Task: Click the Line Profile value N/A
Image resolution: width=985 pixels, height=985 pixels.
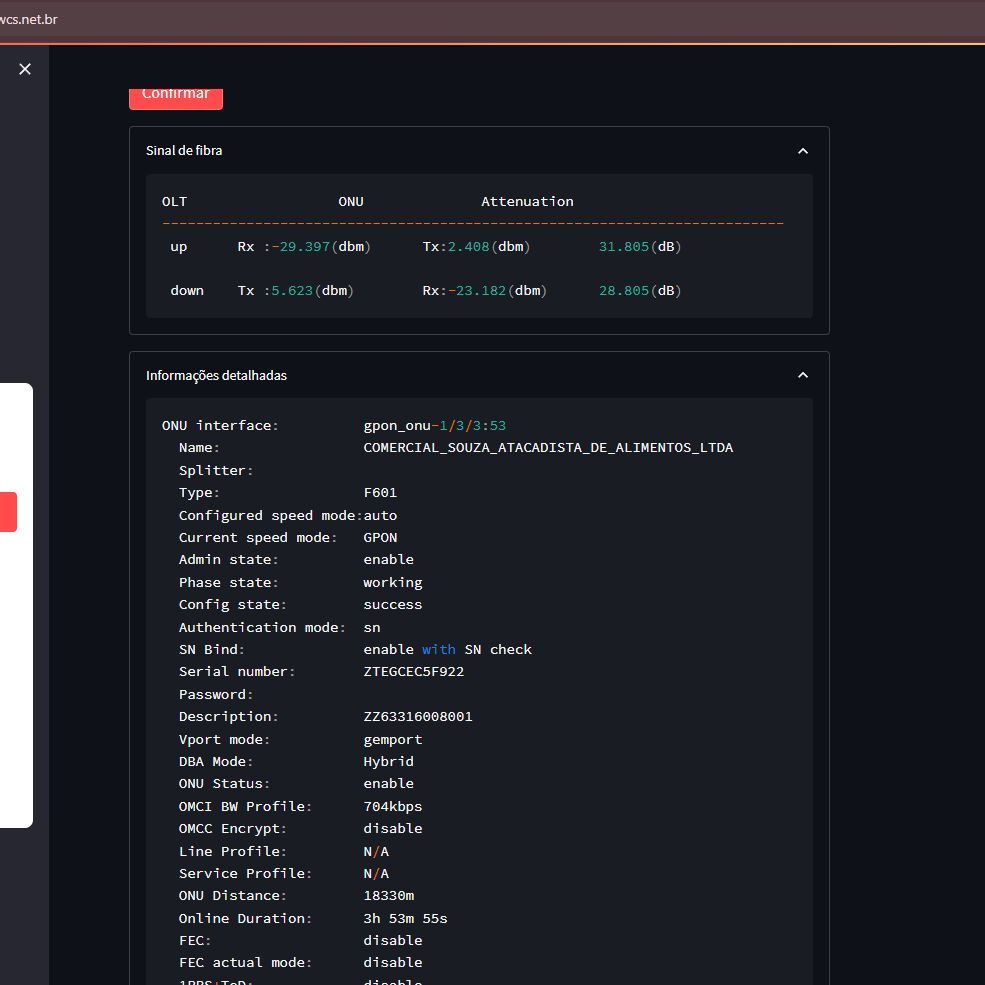Action: (x=376, y=851)
